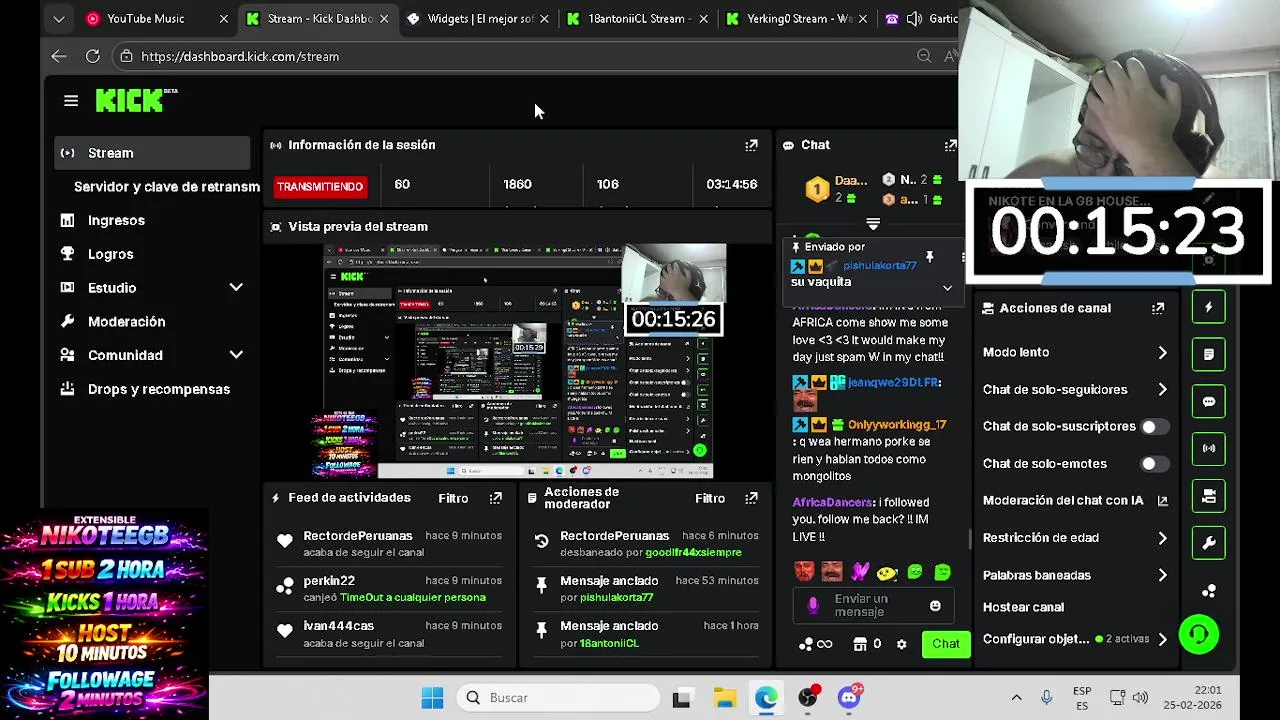The width and height of the screenshot is (1280, 720).
Task: Click the purple microphone icon in chat input
Action: click(x=812, y=606)
